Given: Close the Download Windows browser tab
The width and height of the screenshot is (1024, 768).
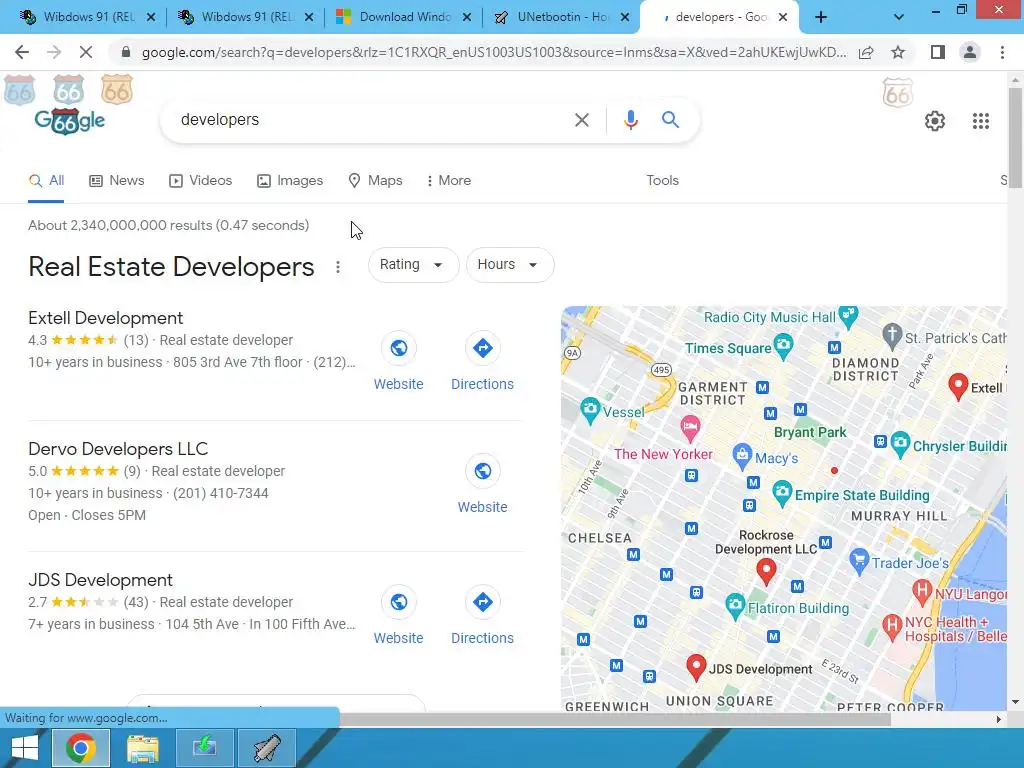Looking at the screenshot, I should [467, 18].
